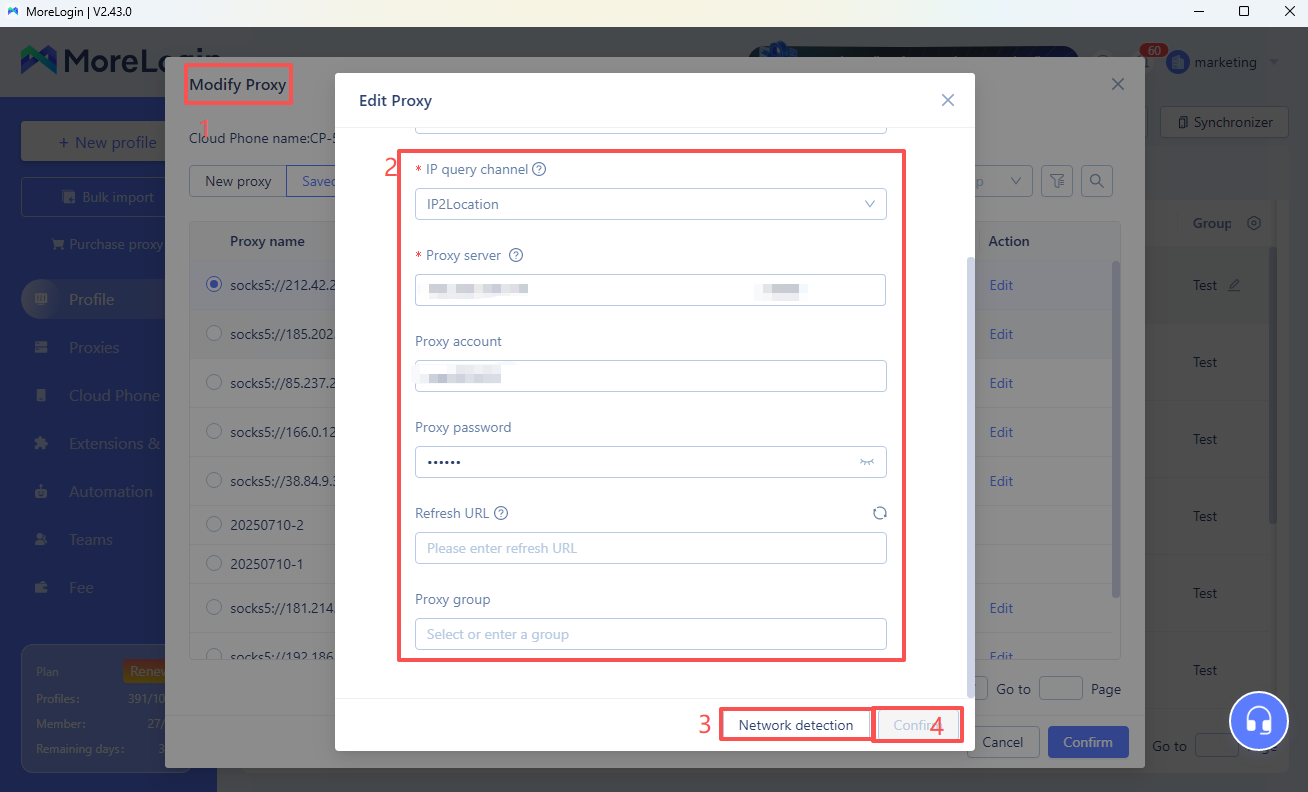Screen dimensions: 1308x792
Task: Switch to the New proxy tab
Action: (238, 181)
